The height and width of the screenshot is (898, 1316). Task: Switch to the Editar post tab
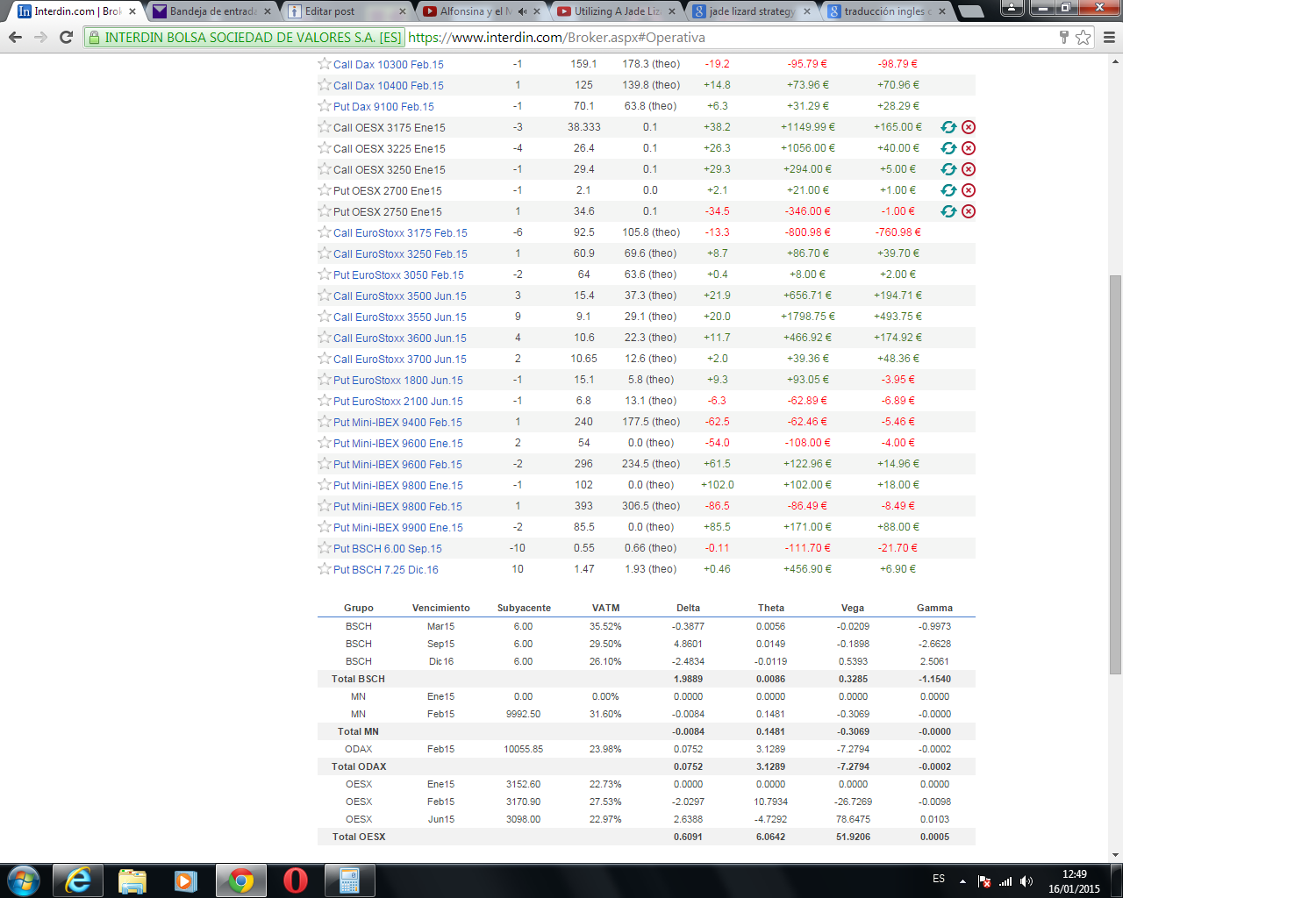(x=347, y=11)
